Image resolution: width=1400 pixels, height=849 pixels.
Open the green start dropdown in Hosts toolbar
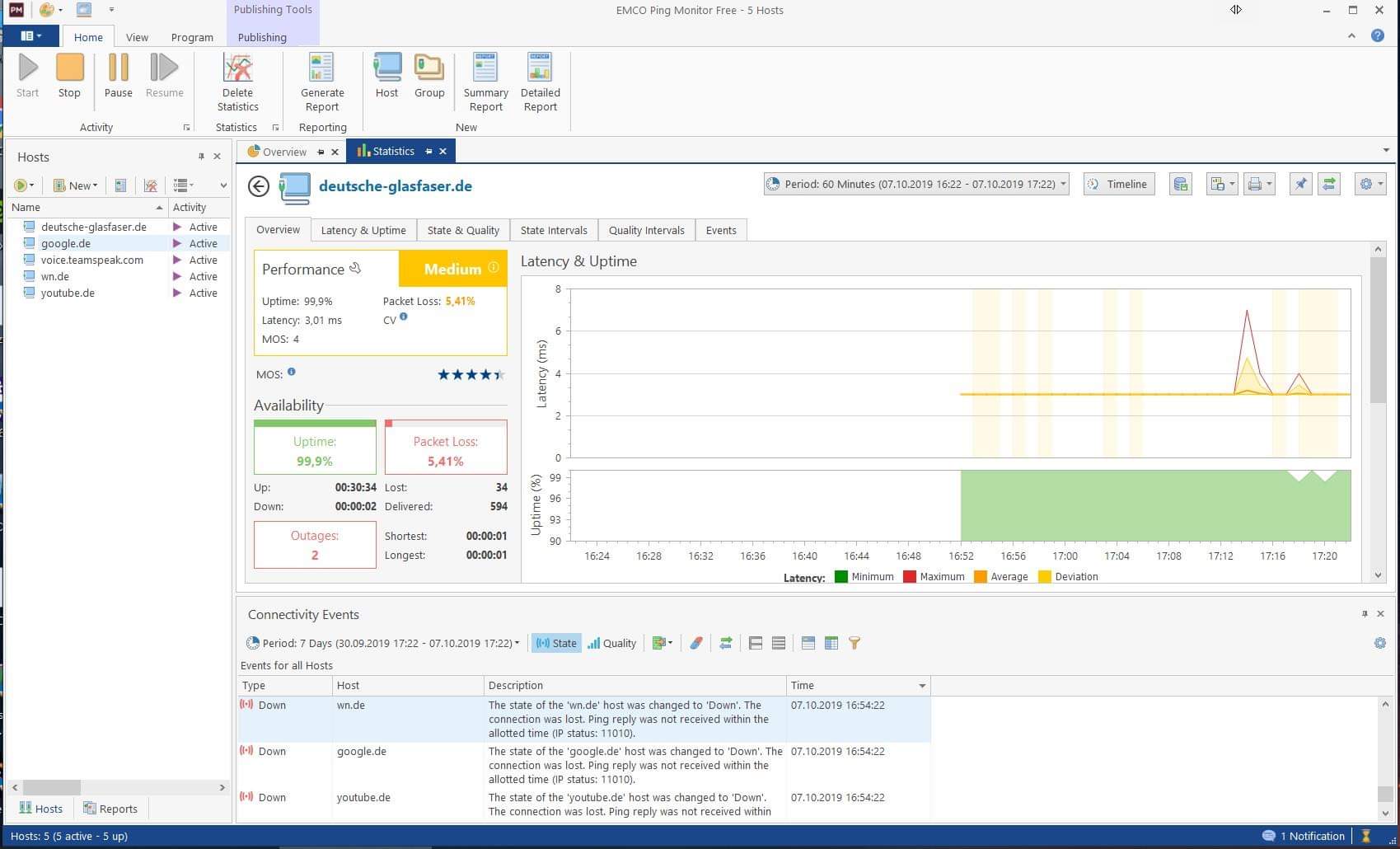click(24, 185)
